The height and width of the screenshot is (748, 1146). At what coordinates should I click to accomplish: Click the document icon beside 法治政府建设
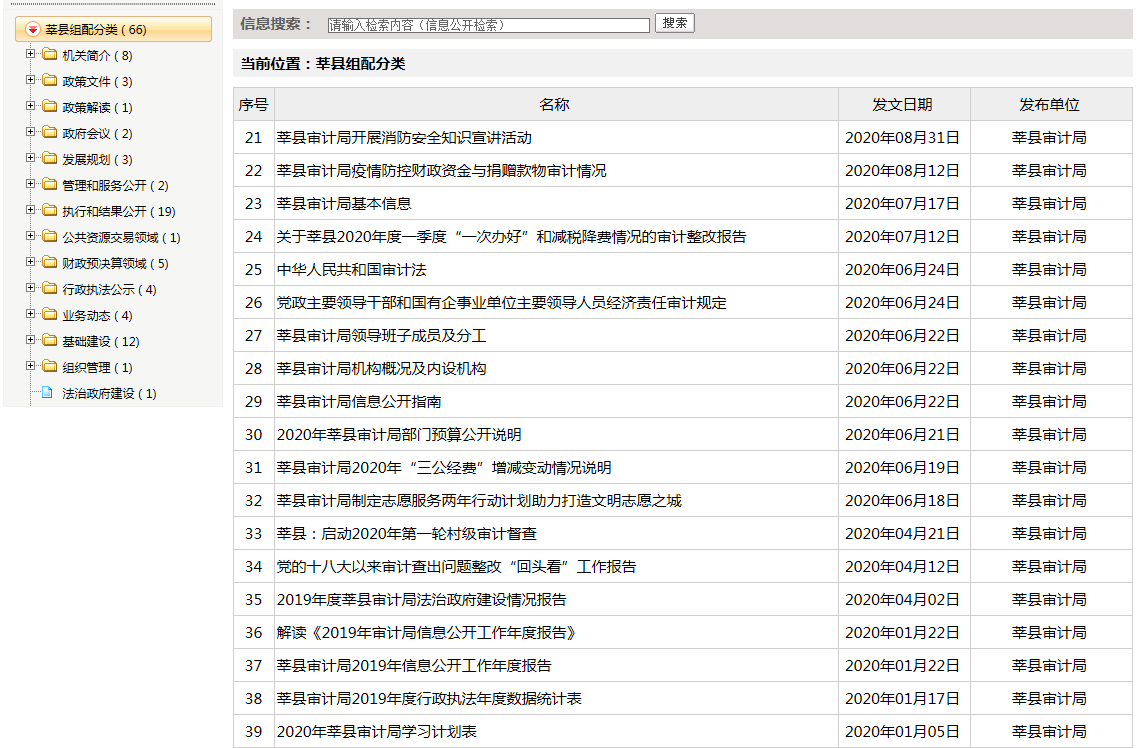click(48, 393)
